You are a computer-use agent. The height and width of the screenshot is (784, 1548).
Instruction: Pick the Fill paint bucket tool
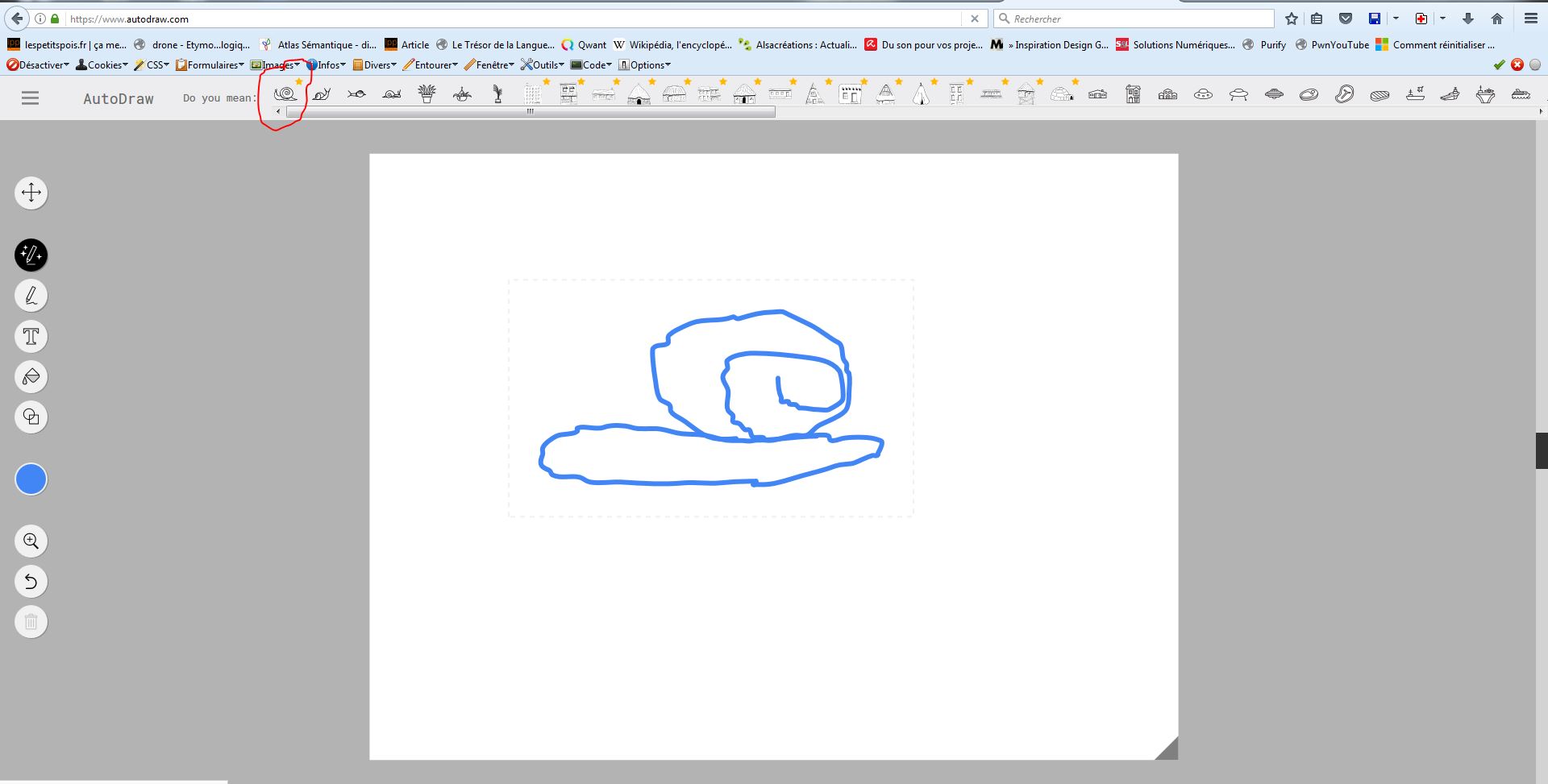click(x=31, y=376)
